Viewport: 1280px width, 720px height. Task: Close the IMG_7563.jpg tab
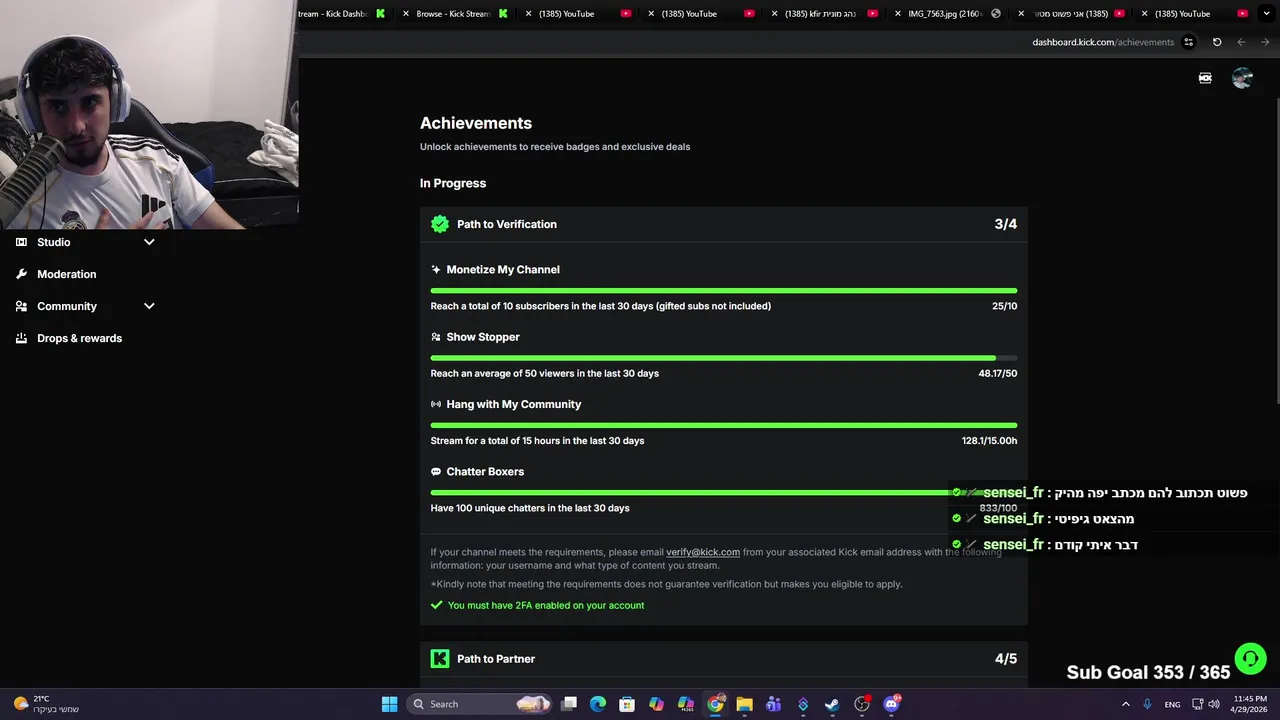pyautogui.click(x=897, y=14)
